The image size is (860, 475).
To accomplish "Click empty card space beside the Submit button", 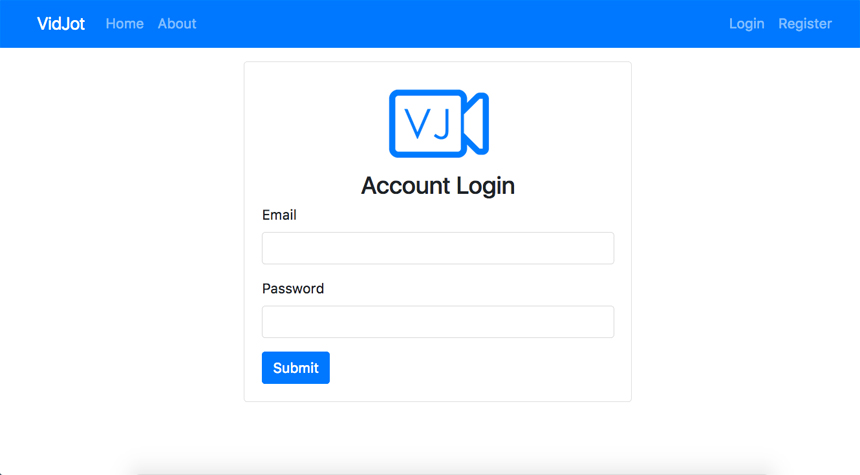I will [x=472, y=367].
